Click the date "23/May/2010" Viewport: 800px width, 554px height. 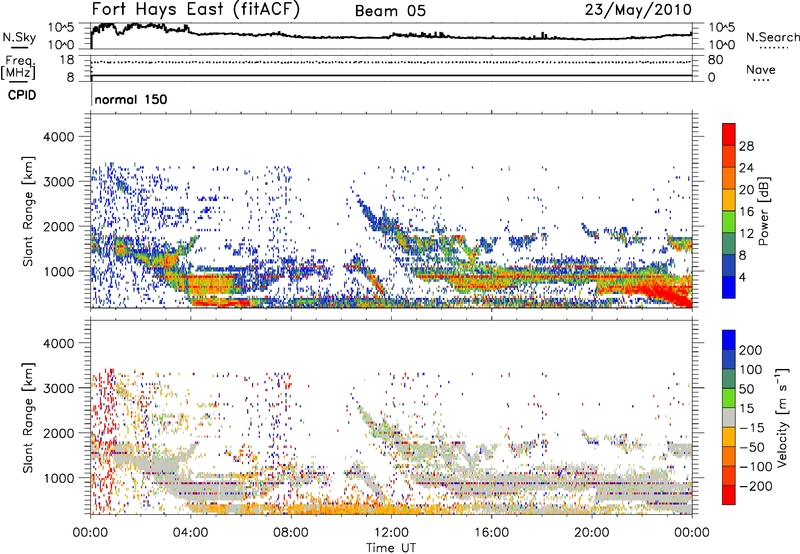(x=638, y=10)
